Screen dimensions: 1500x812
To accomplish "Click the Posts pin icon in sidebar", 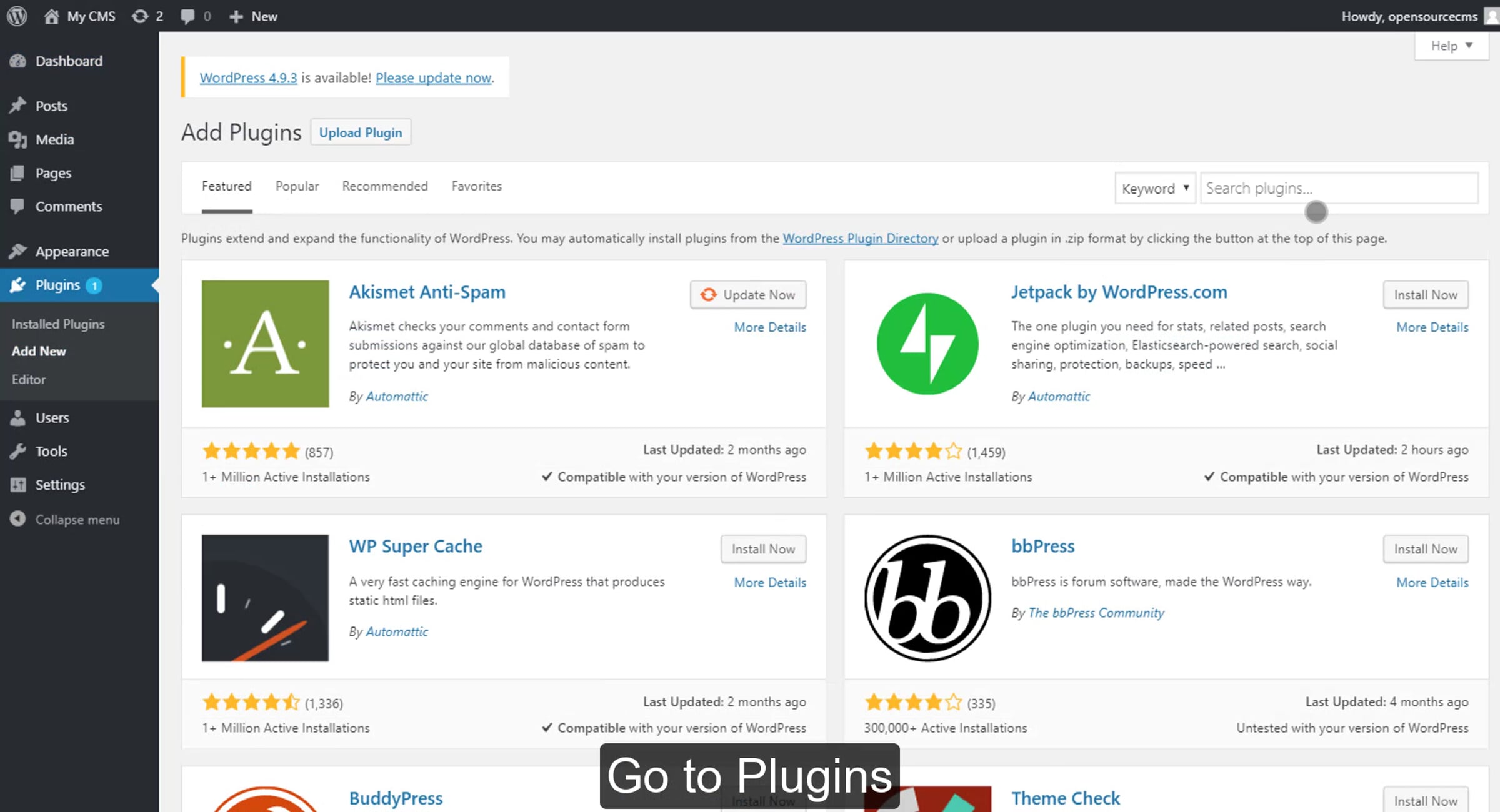I will 18,105.
